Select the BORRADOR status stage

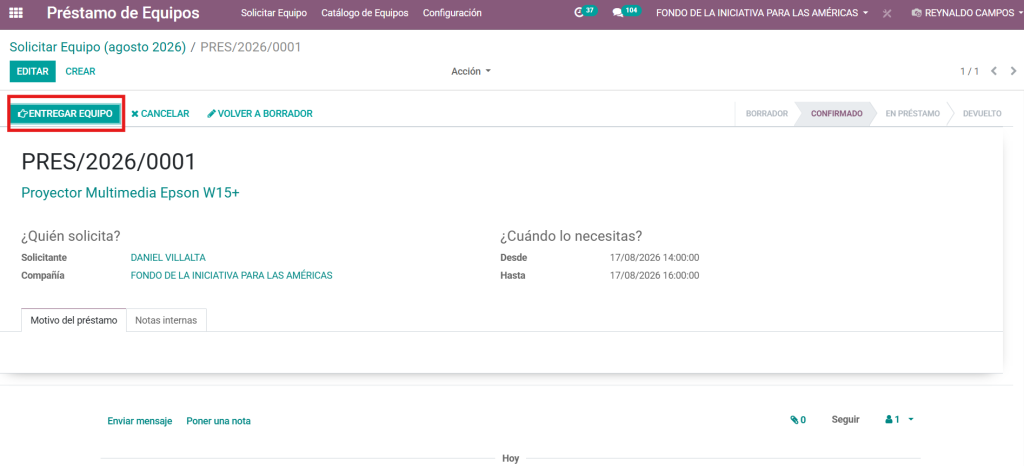(767, 114)
